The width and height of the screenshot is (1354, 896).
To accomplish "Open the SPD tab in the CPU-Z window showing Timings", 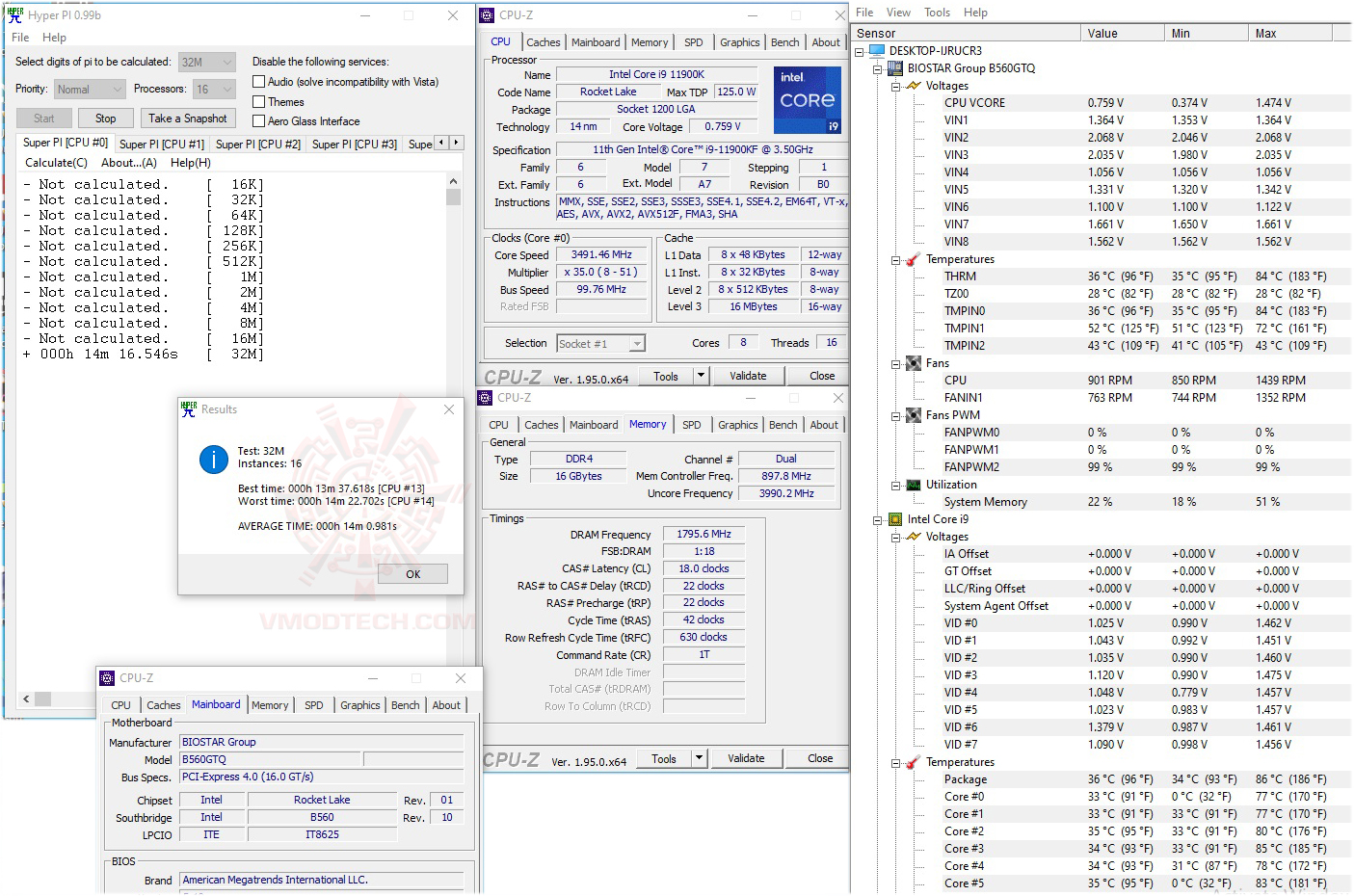I will click(692, 425).
